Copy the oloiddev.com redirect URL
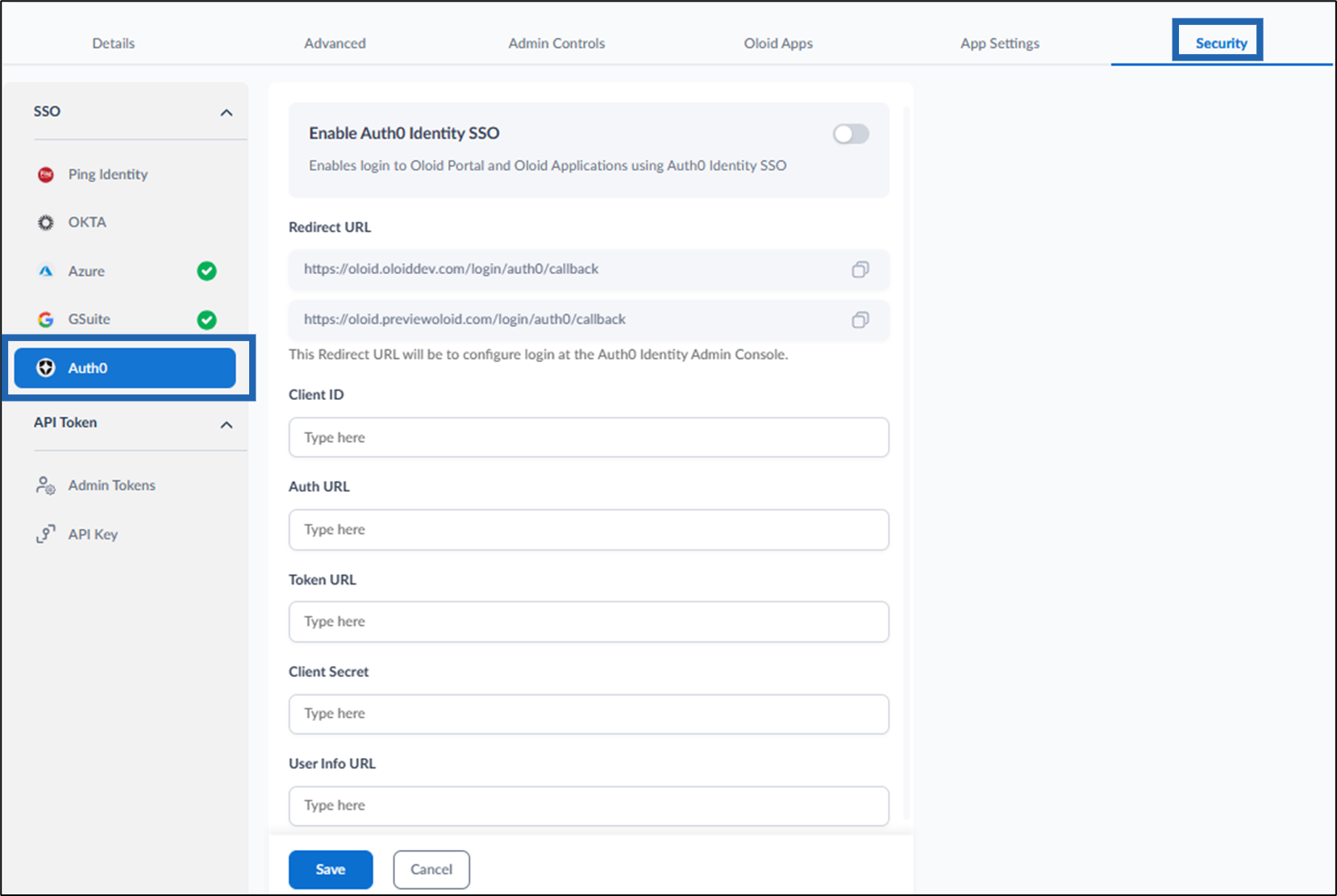Viewport: 1337px width, 896px height. 860,269
